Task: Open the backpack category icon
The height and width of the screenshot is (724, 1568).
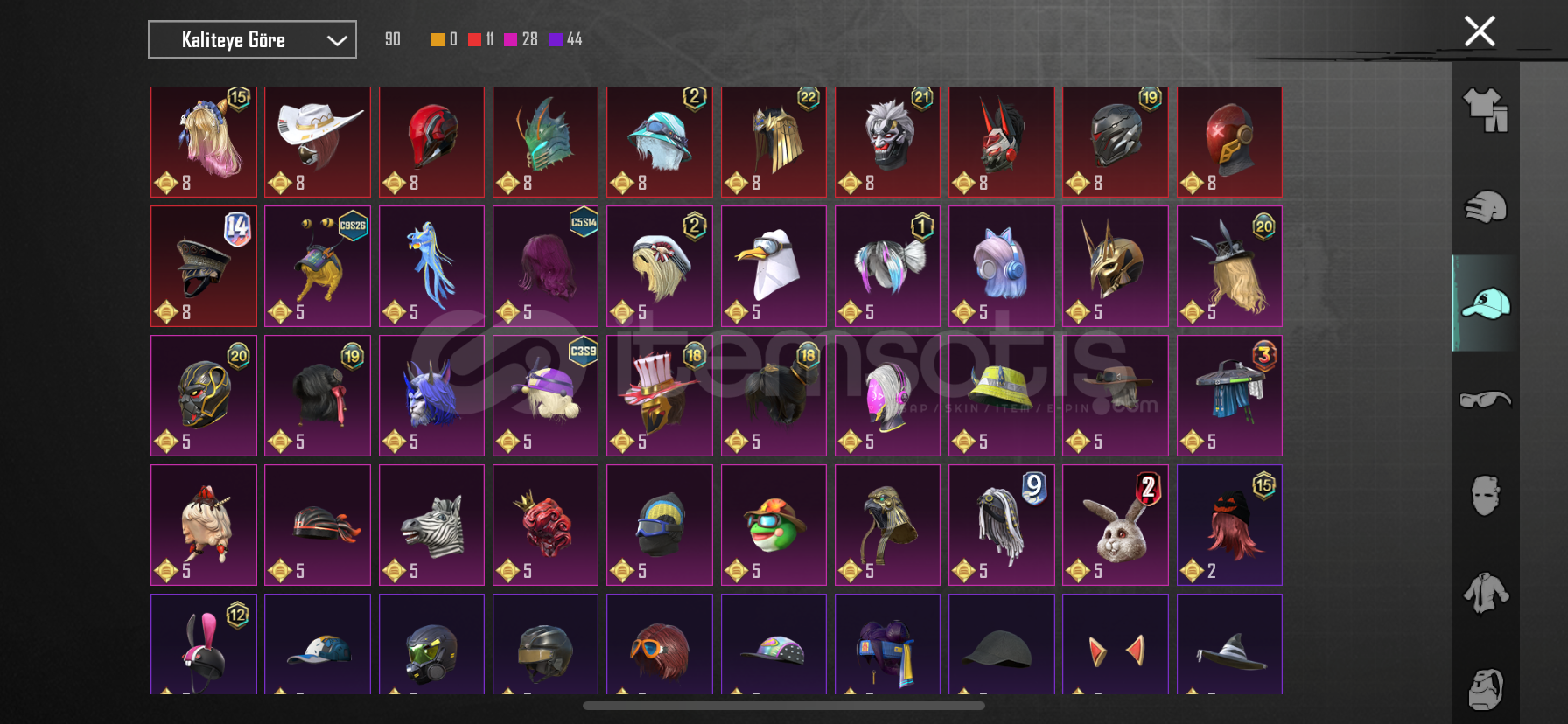Action: pos(1486,689)
